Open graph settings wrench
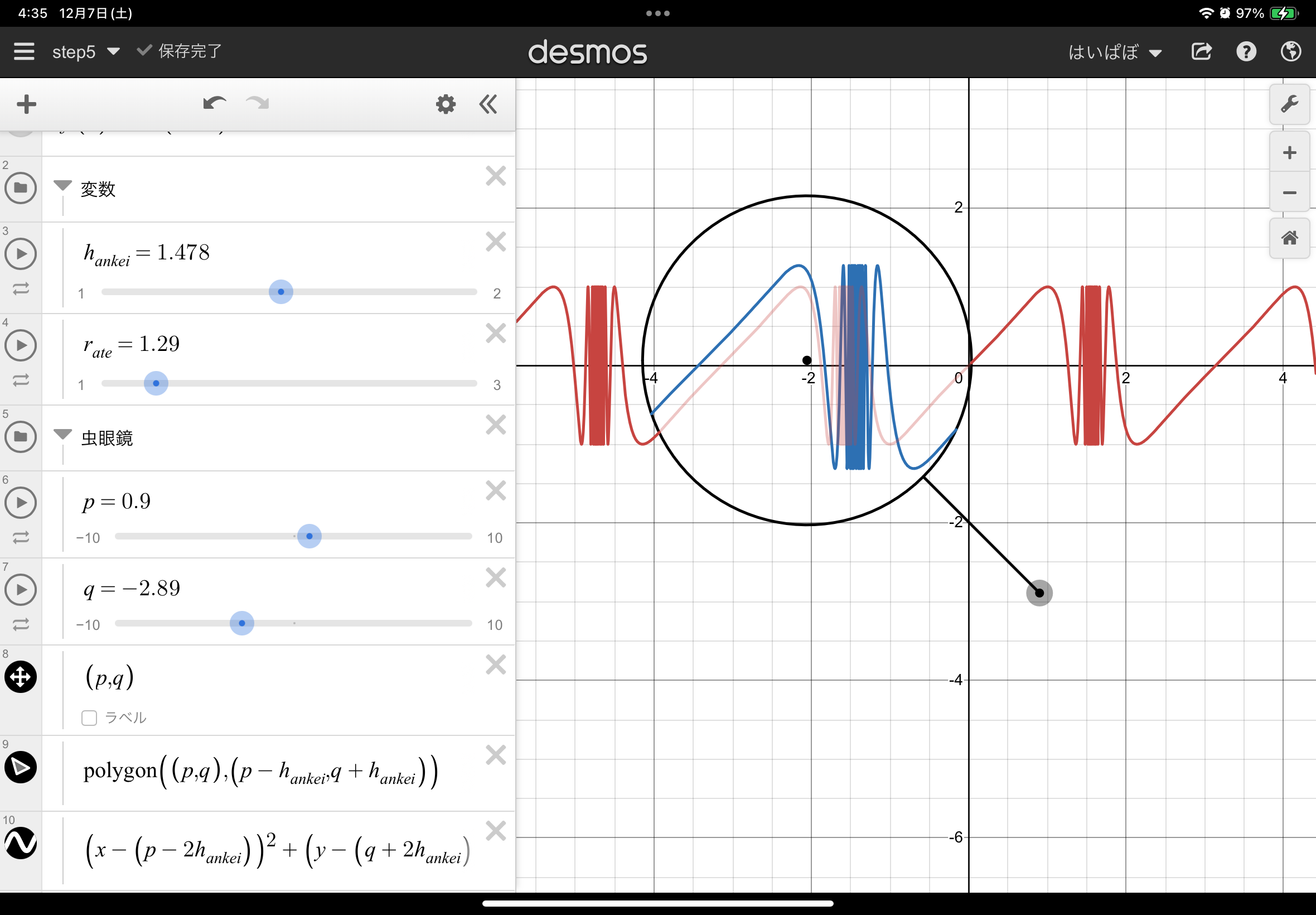Viewport: 1316px width, 915px height. (1289, 104)
